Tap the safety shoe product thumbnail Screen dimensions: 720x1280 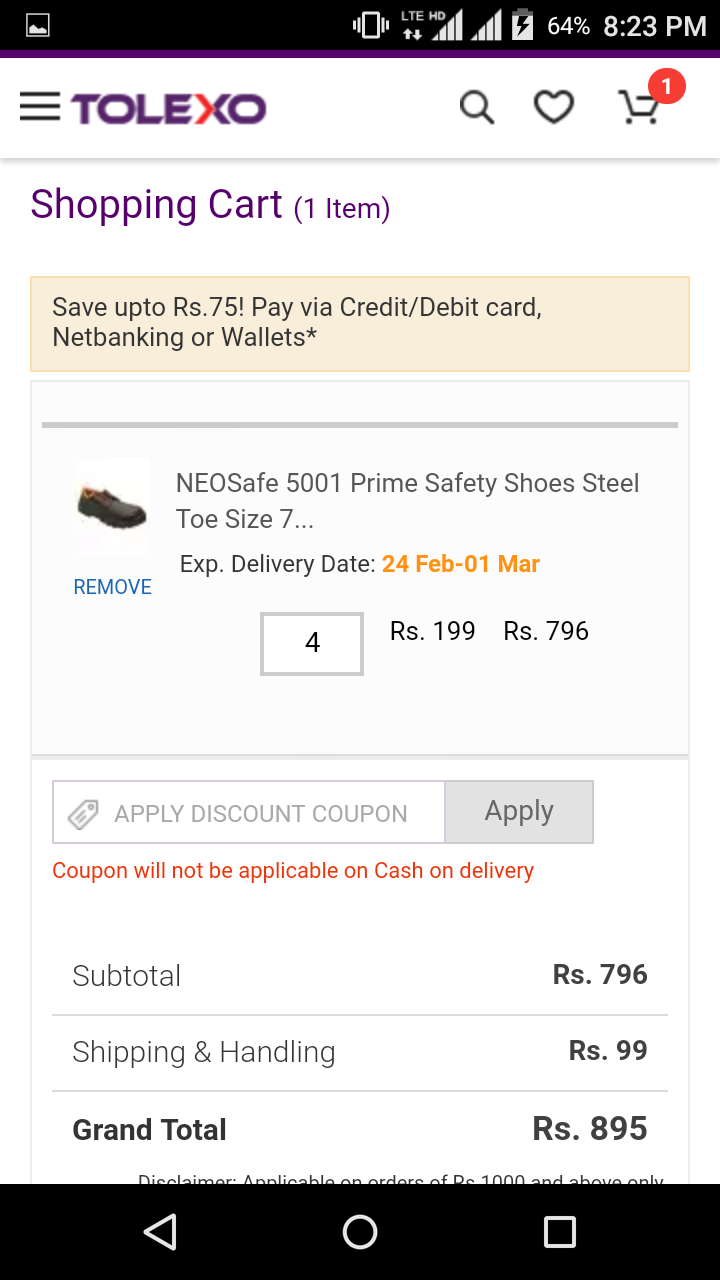click(112, 508)
